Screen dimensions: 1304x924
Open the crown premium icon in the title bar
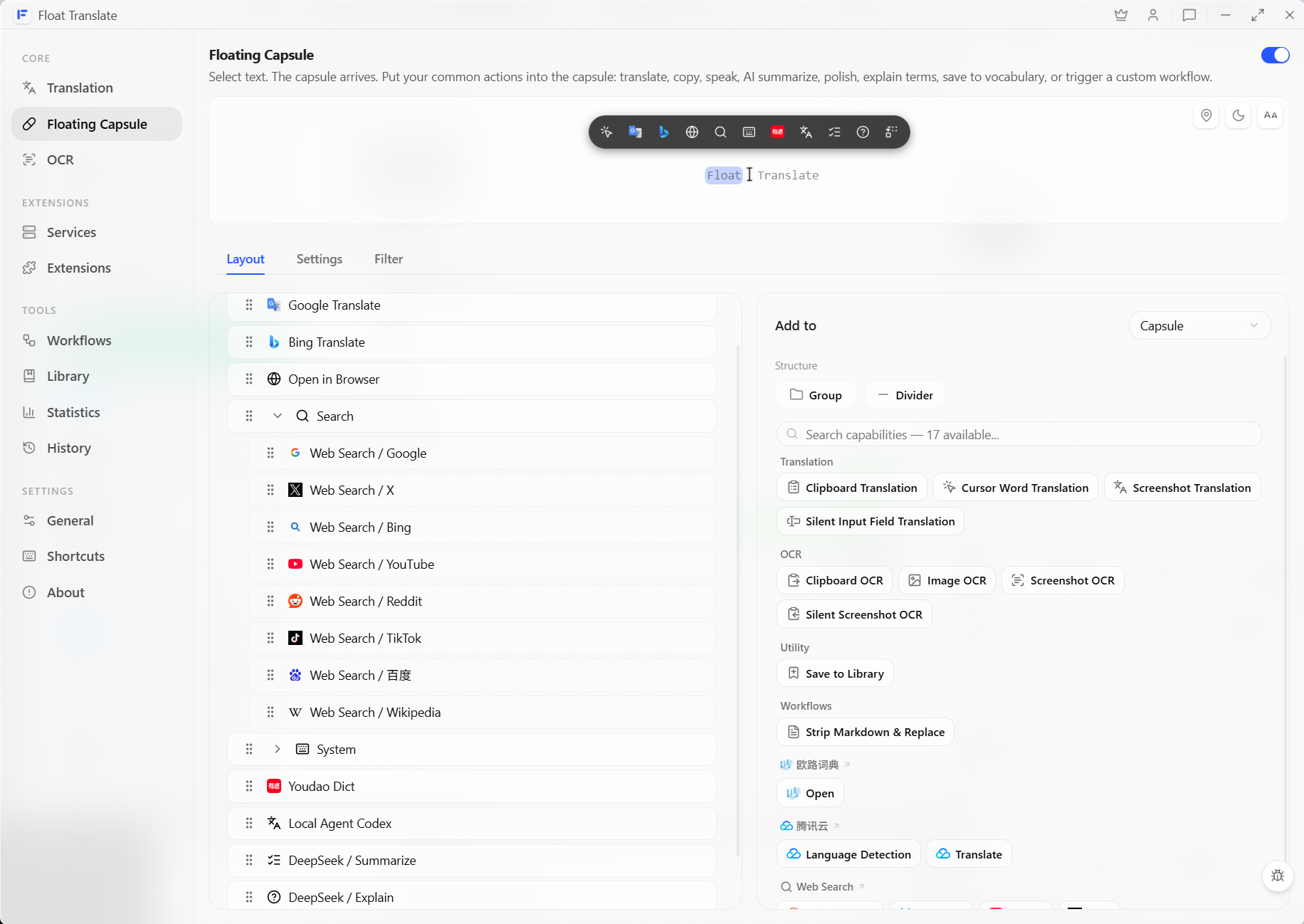coord(1121,15)
